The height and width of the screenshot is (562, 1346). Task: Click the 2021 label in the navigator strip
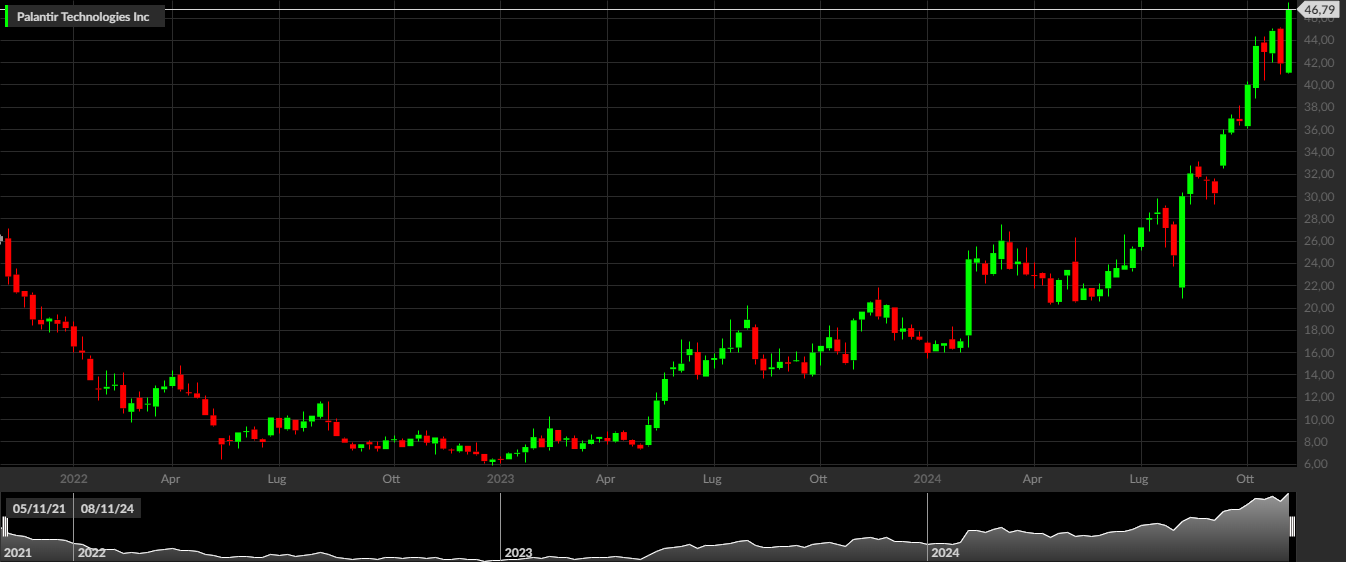pyautogui.click(x=17, y=552)
